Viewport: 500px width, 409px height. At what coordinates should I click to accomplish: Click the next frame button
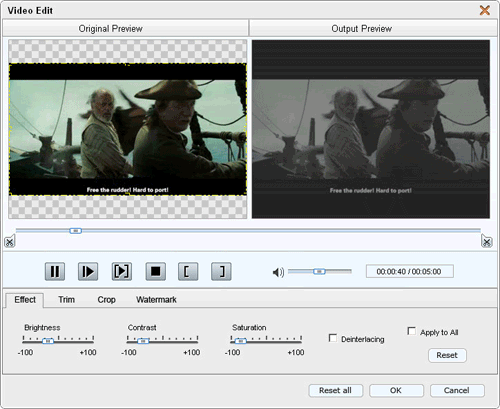122,271
